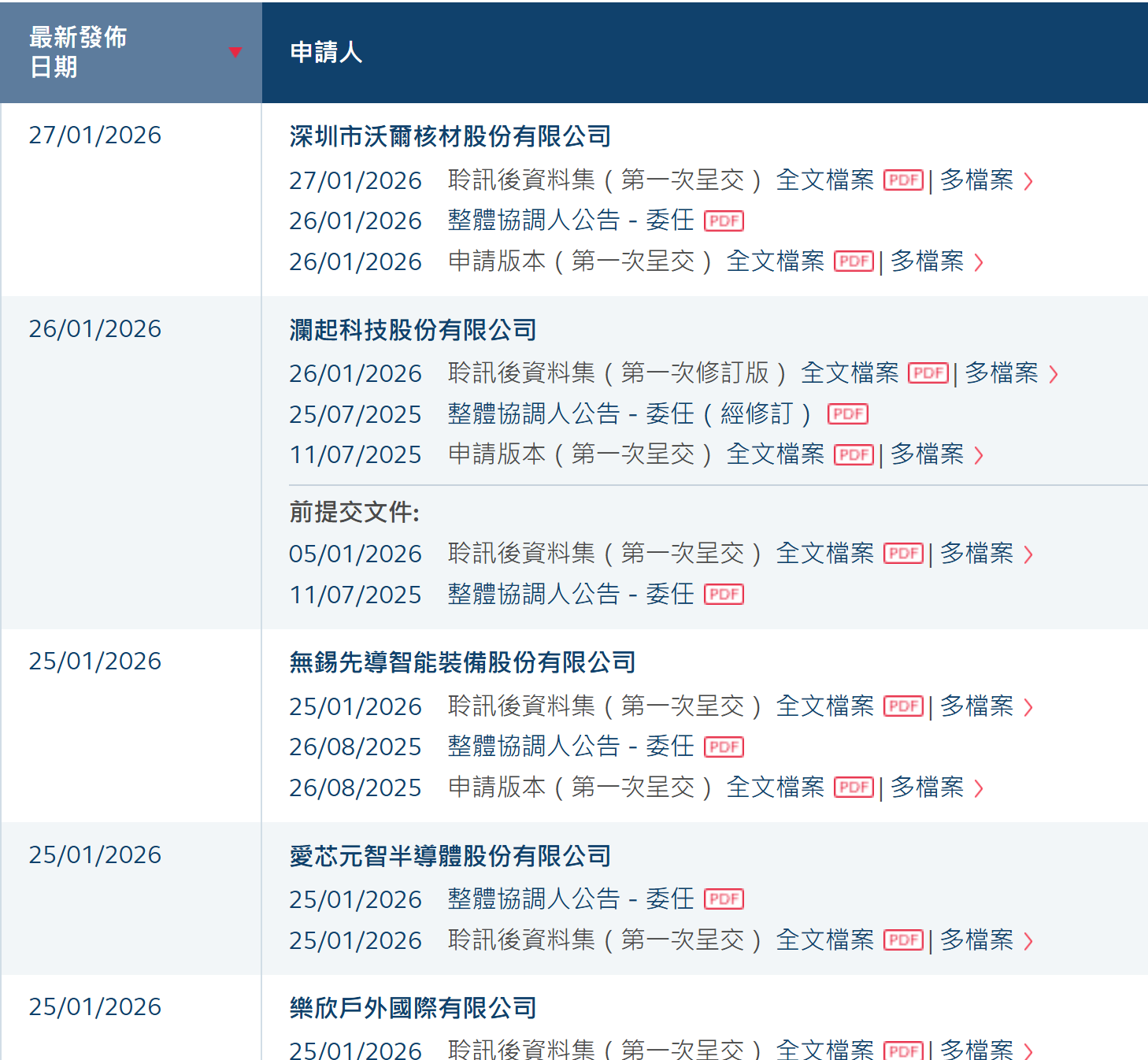Click 27/01/2026 in the date column
This screenshot has width=1148, height=1060.
[x=94, y=135]
